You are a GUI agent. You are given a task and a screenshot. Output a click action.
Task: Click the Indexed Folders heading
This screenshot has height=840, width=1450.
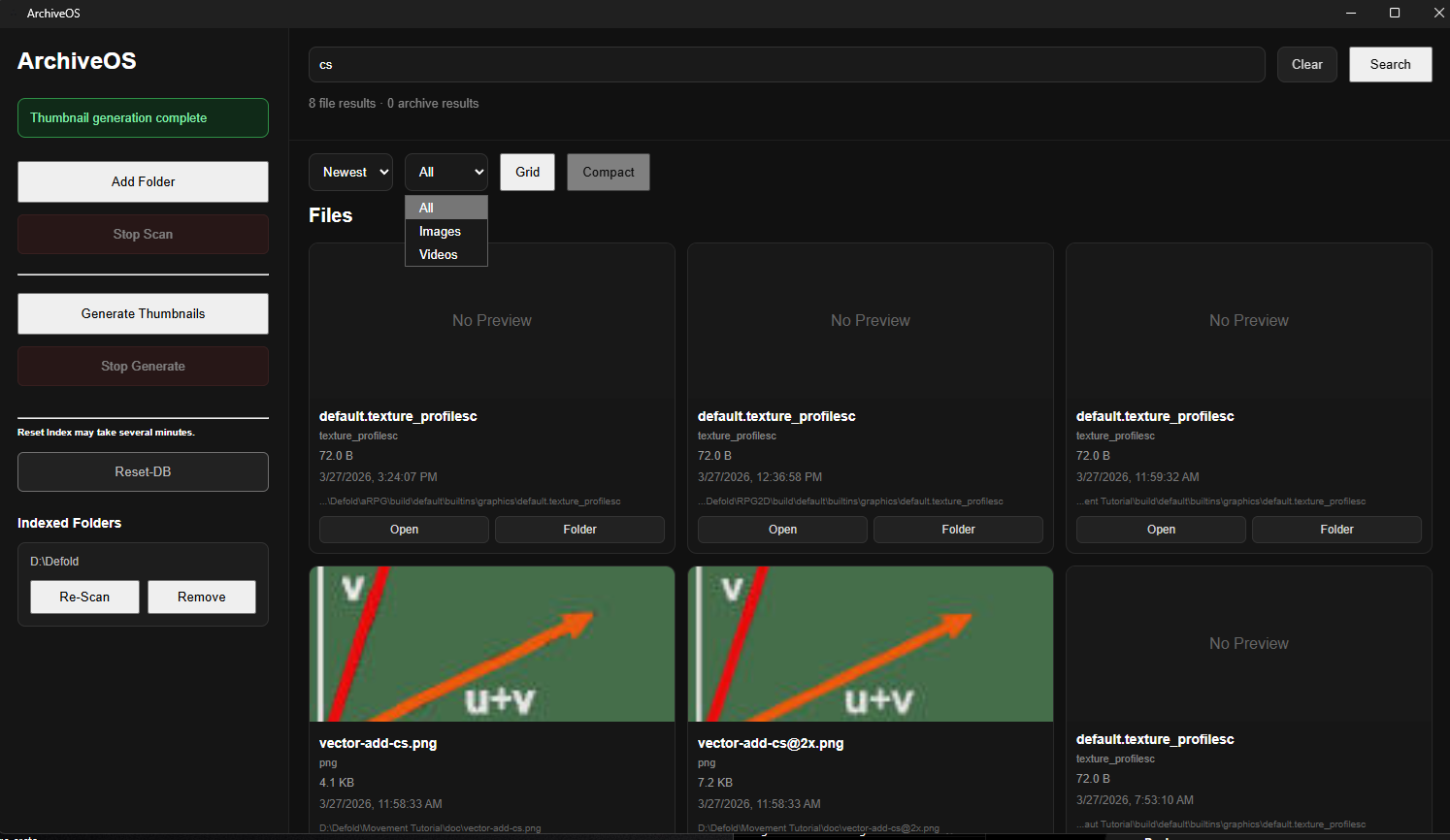(x=69, y=523)
